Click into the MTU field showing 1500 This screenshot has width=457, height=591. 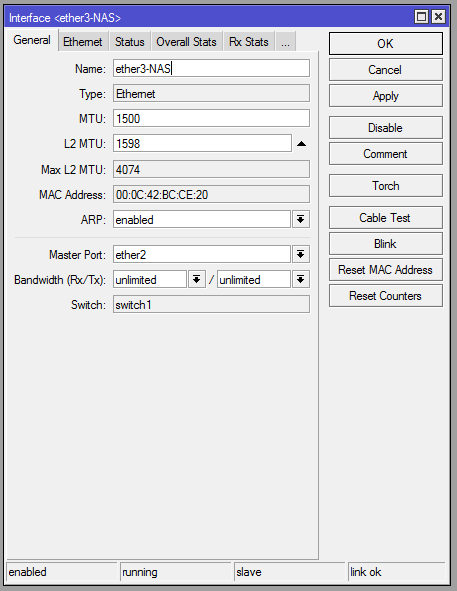pos(211,119)
